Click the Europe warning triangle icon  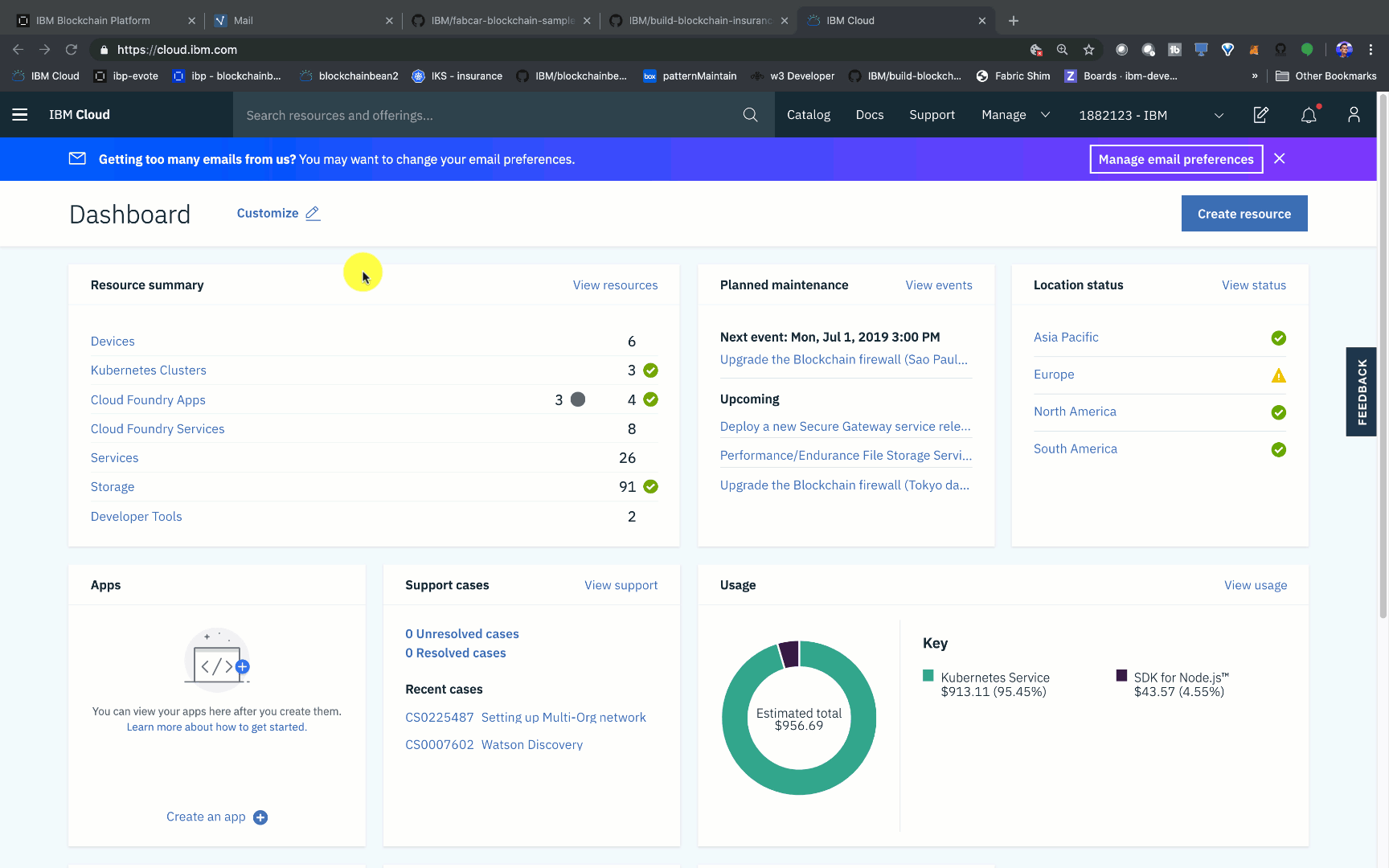pos(1279,375)
